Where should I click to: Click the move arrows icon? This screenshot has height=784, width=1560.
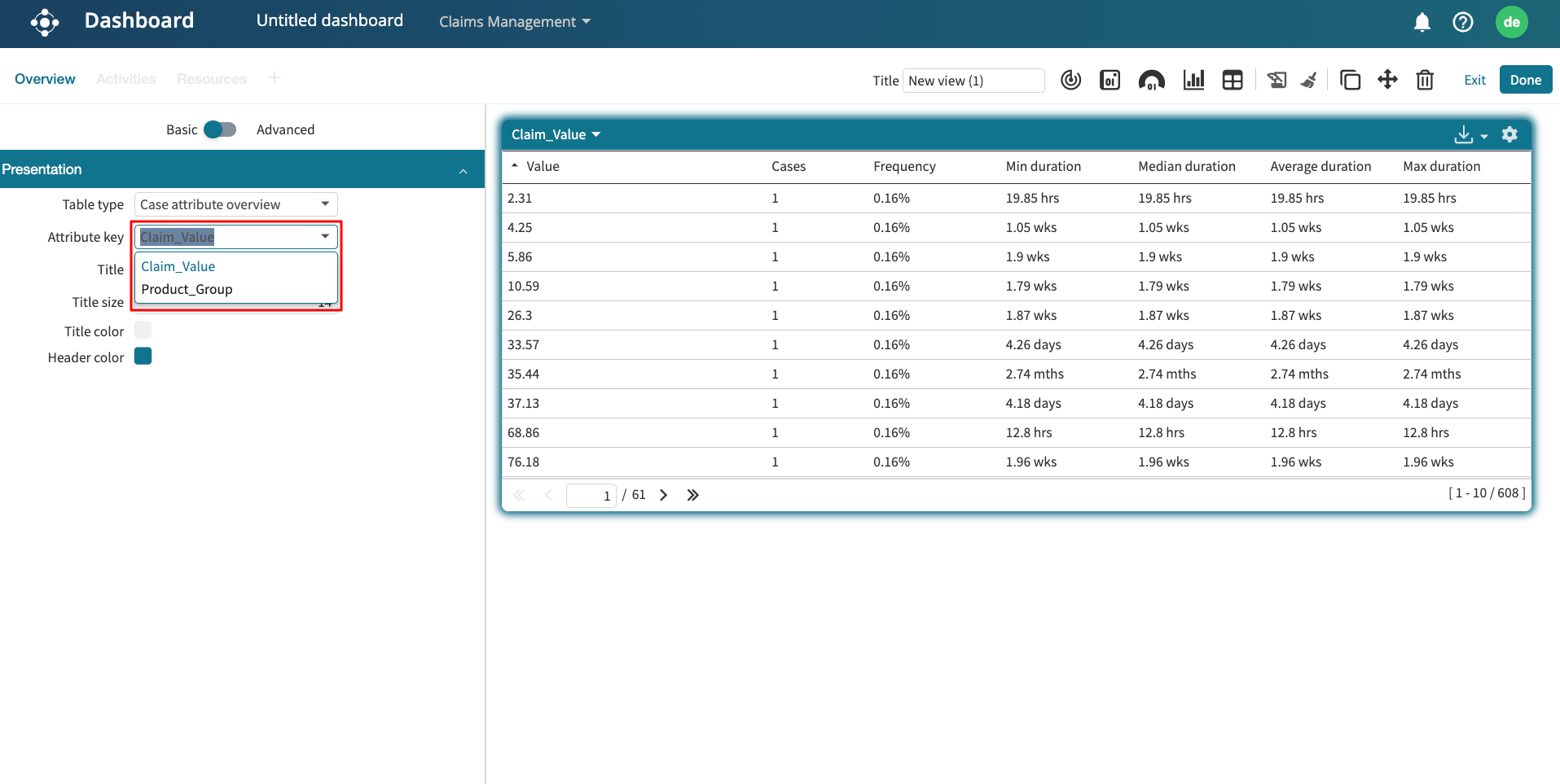(x=1387, y=80)
